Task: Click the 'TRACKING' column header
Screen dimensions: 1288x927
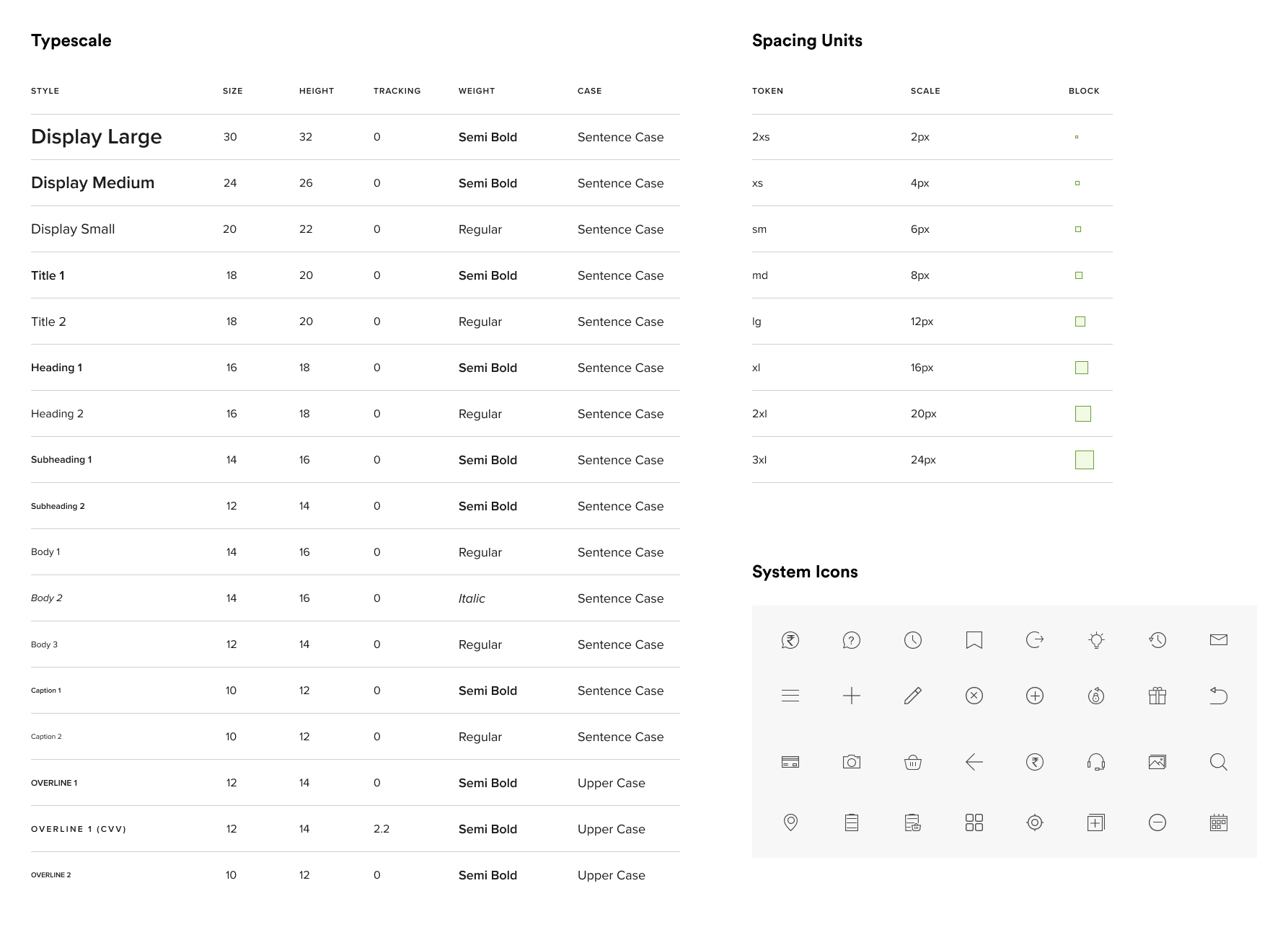Action: point(397,91)
